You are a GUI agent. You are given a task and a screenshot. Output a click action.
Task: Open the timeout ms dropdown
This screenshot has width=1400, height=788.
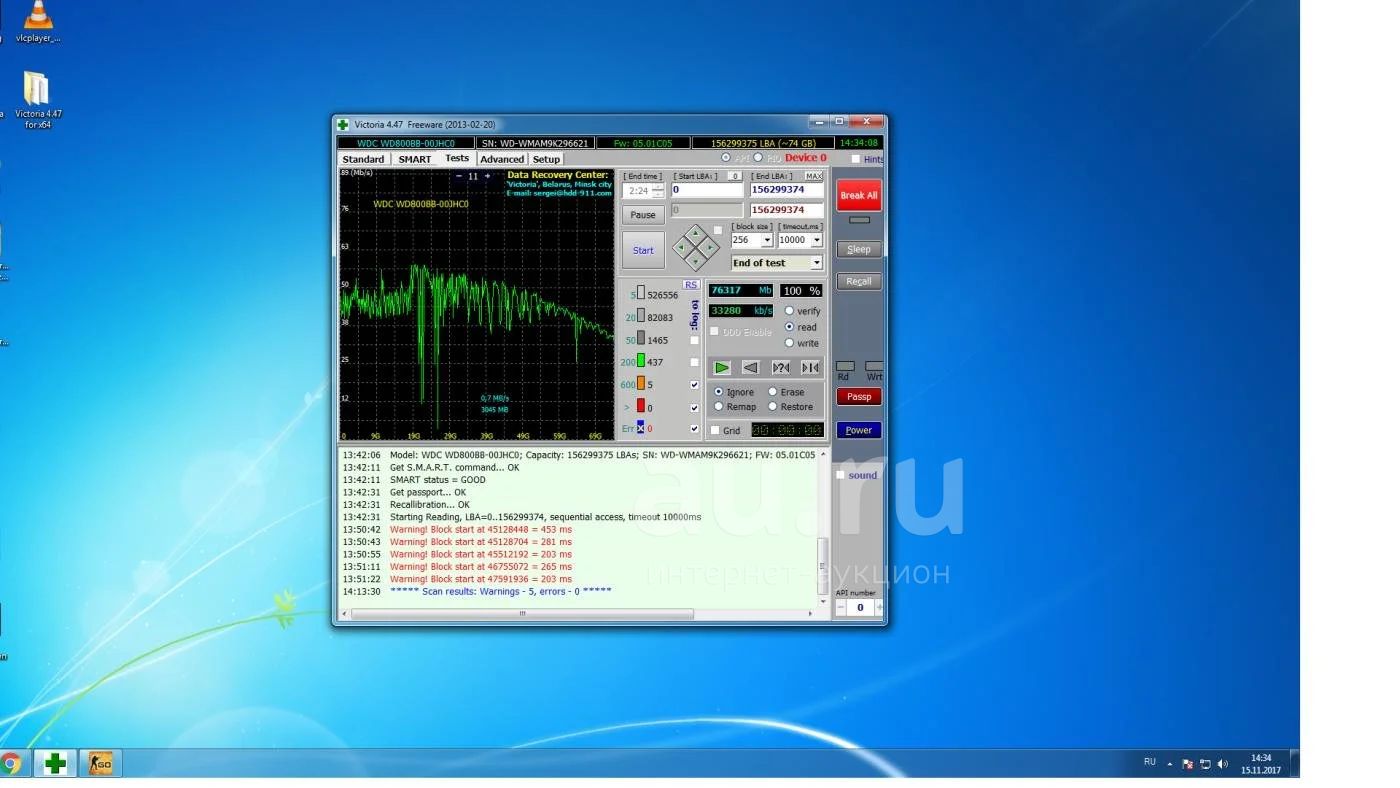816,240
